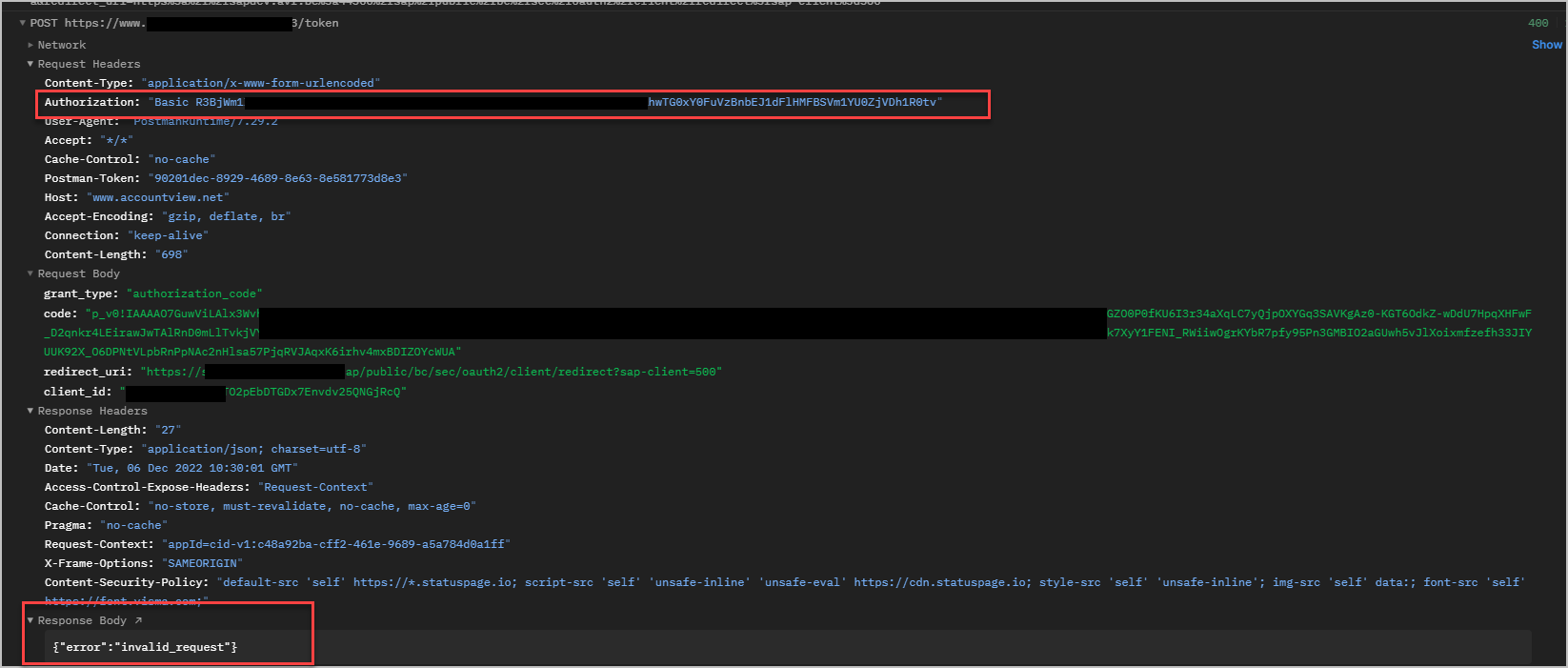Click the Host value www.accountview.net
Viewport: 1568px width, 668px height.
click(158, 197)
